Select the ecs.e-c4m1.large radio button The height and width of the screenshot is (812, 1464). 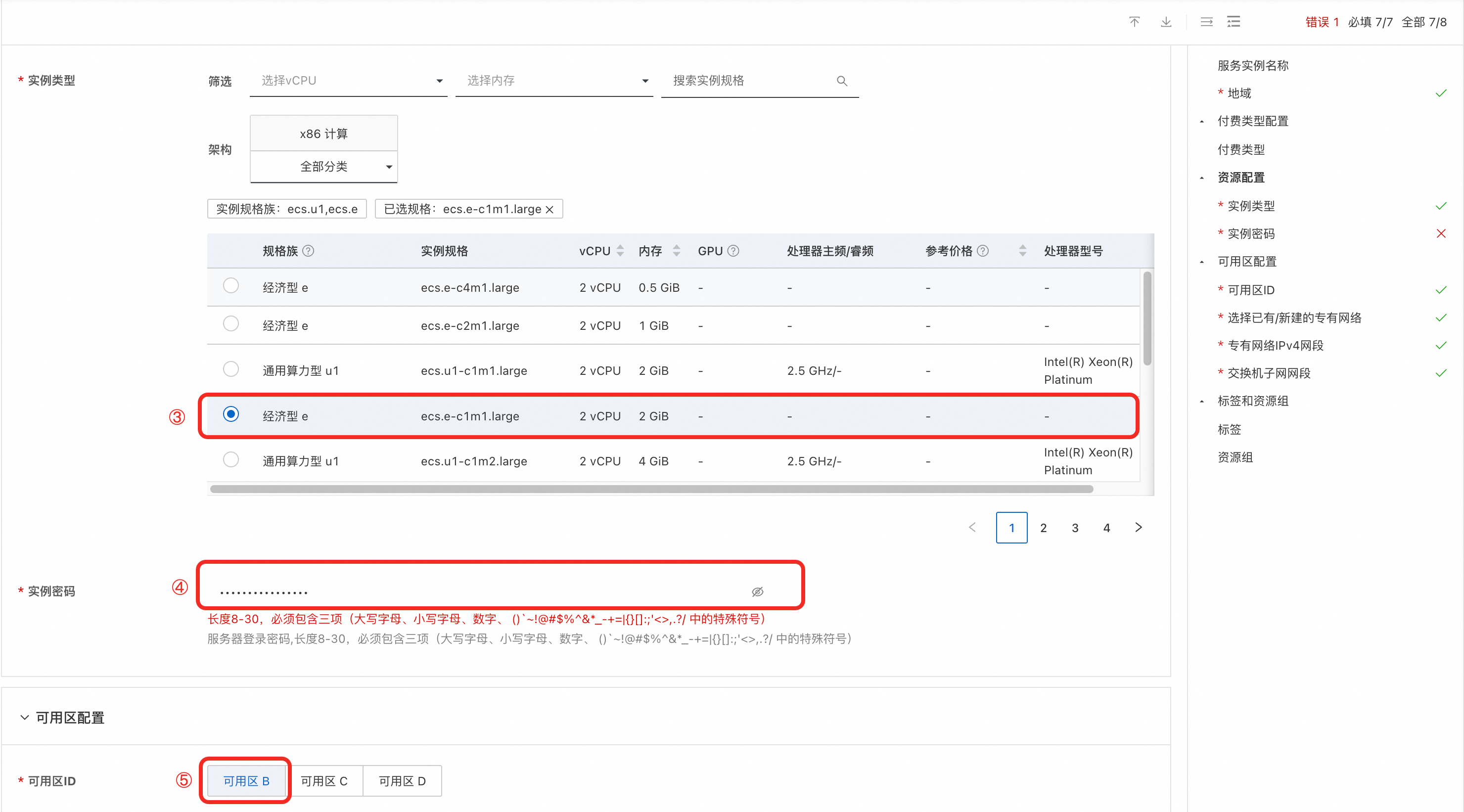(x=231, y=285)
